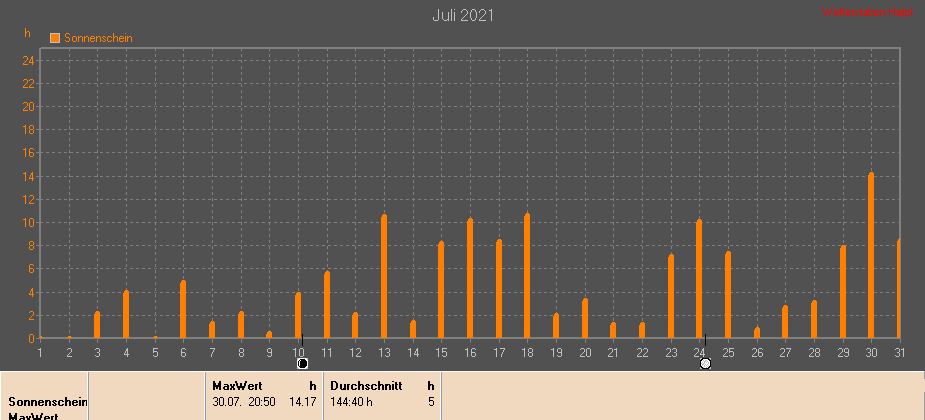Click the sunshine bar for day 13
The image size is (925, 420).
click(x=384, y=277)
